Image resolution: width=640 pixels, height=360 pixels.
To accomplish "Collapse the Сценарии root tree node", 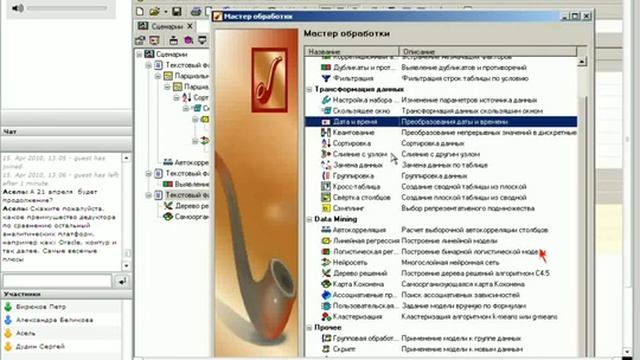I will [139, 54].
